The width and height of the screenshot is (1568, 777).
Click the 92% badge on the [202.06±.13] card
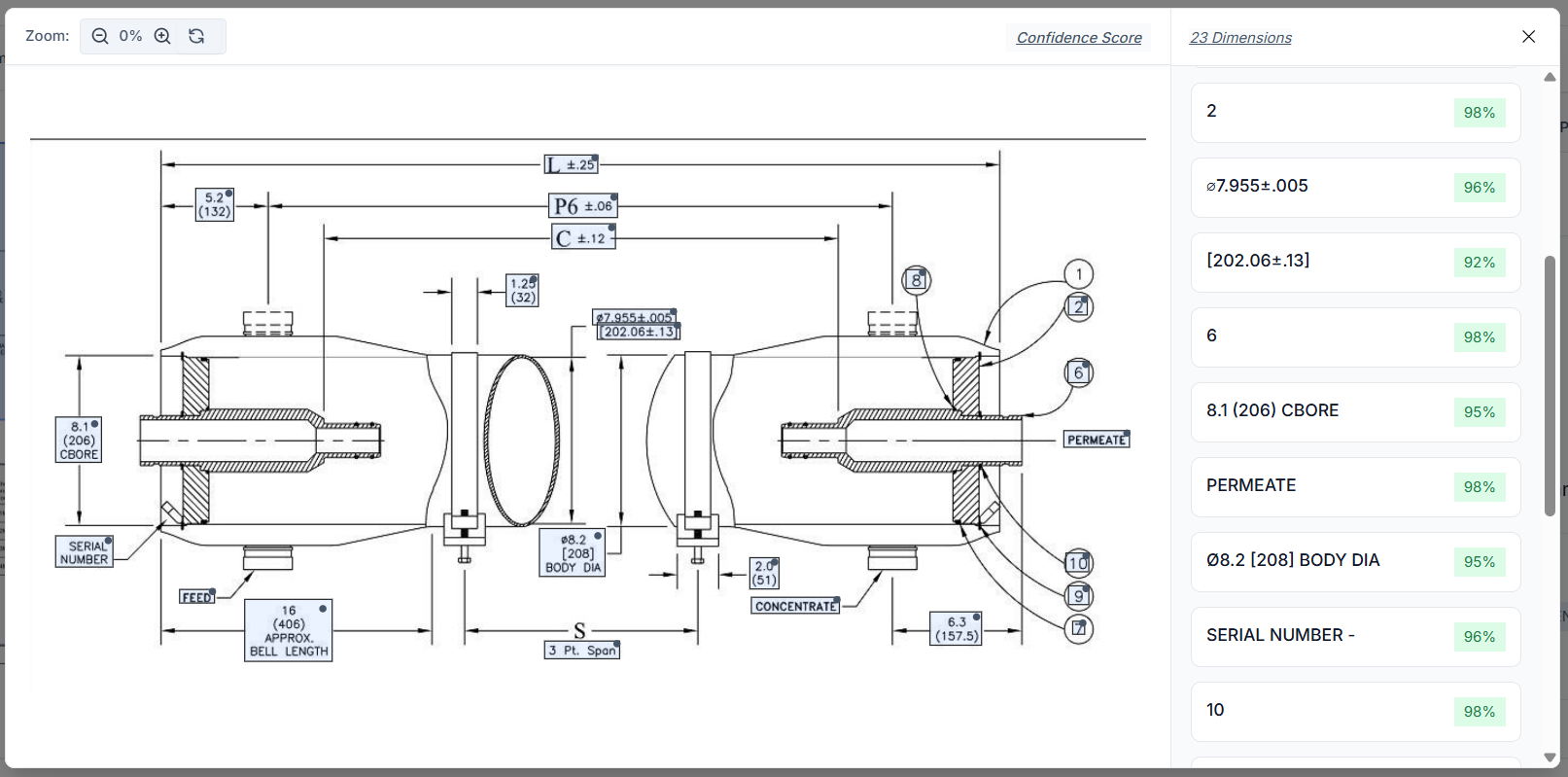pyautogui.click(x=1480, y=263)
